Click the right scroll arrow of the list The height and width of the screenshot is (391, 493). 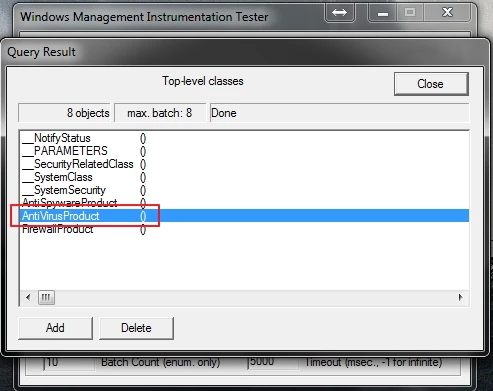pyautogui.click(x=461, y=297)
